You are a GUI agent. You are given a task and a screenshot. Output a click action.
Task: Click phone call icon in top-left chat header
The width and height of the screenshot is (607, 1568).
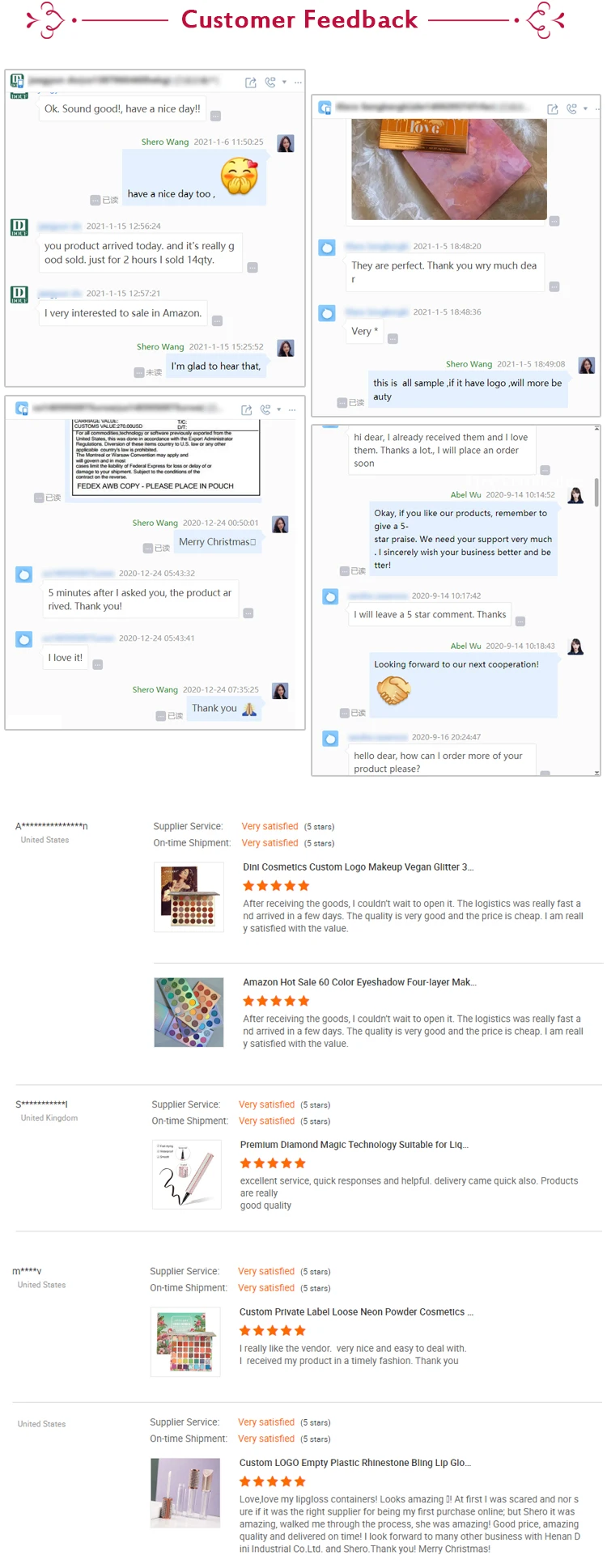click(270, 83)
